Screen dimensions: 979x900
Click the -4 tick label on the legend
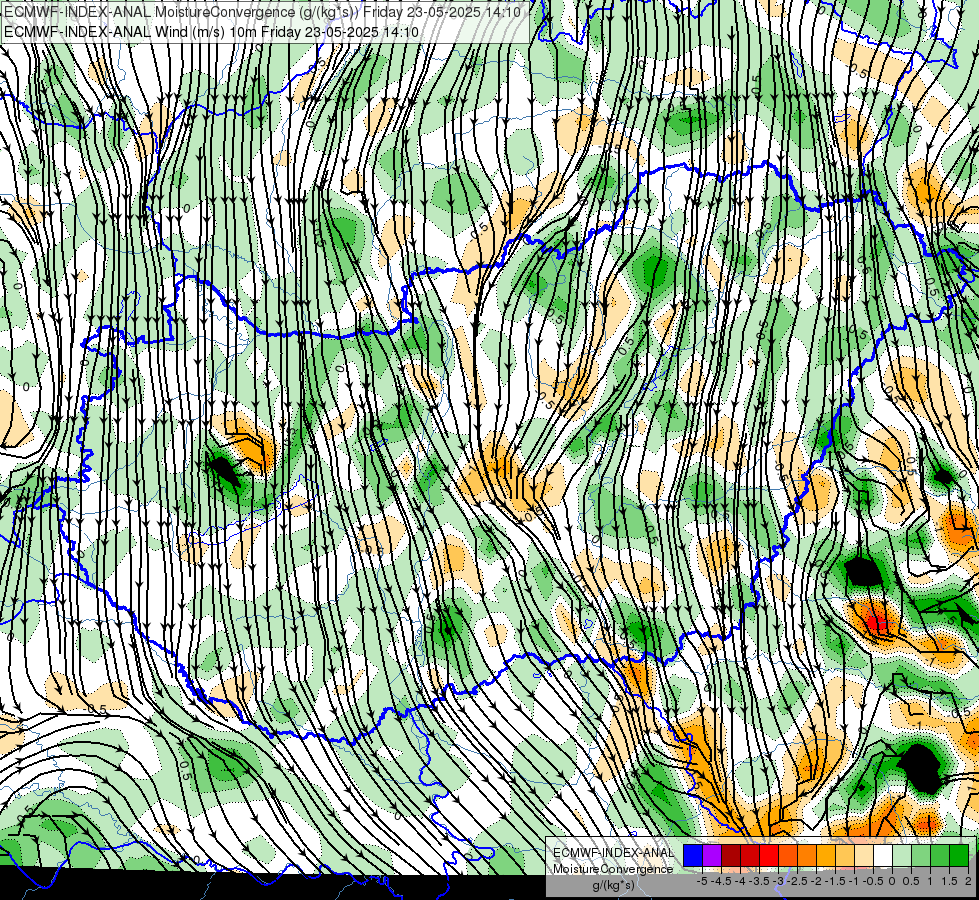pos(740,881)
